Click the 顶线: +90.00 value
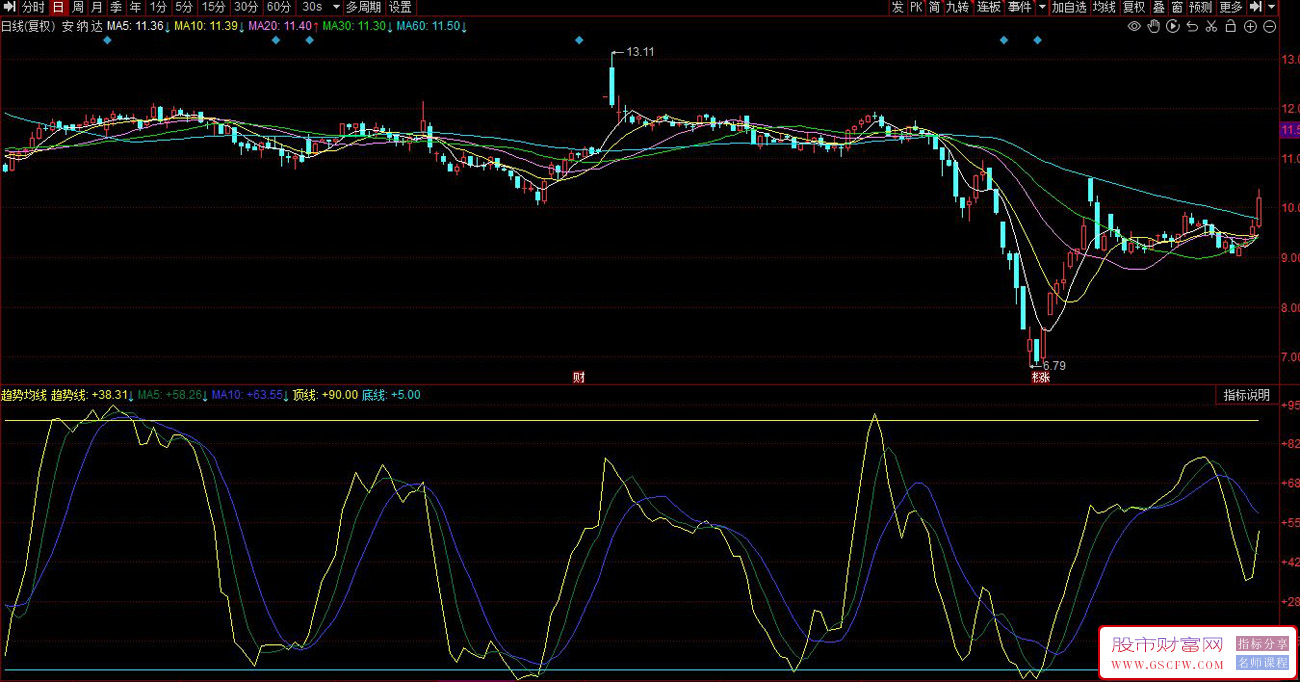 coord(325,395)
